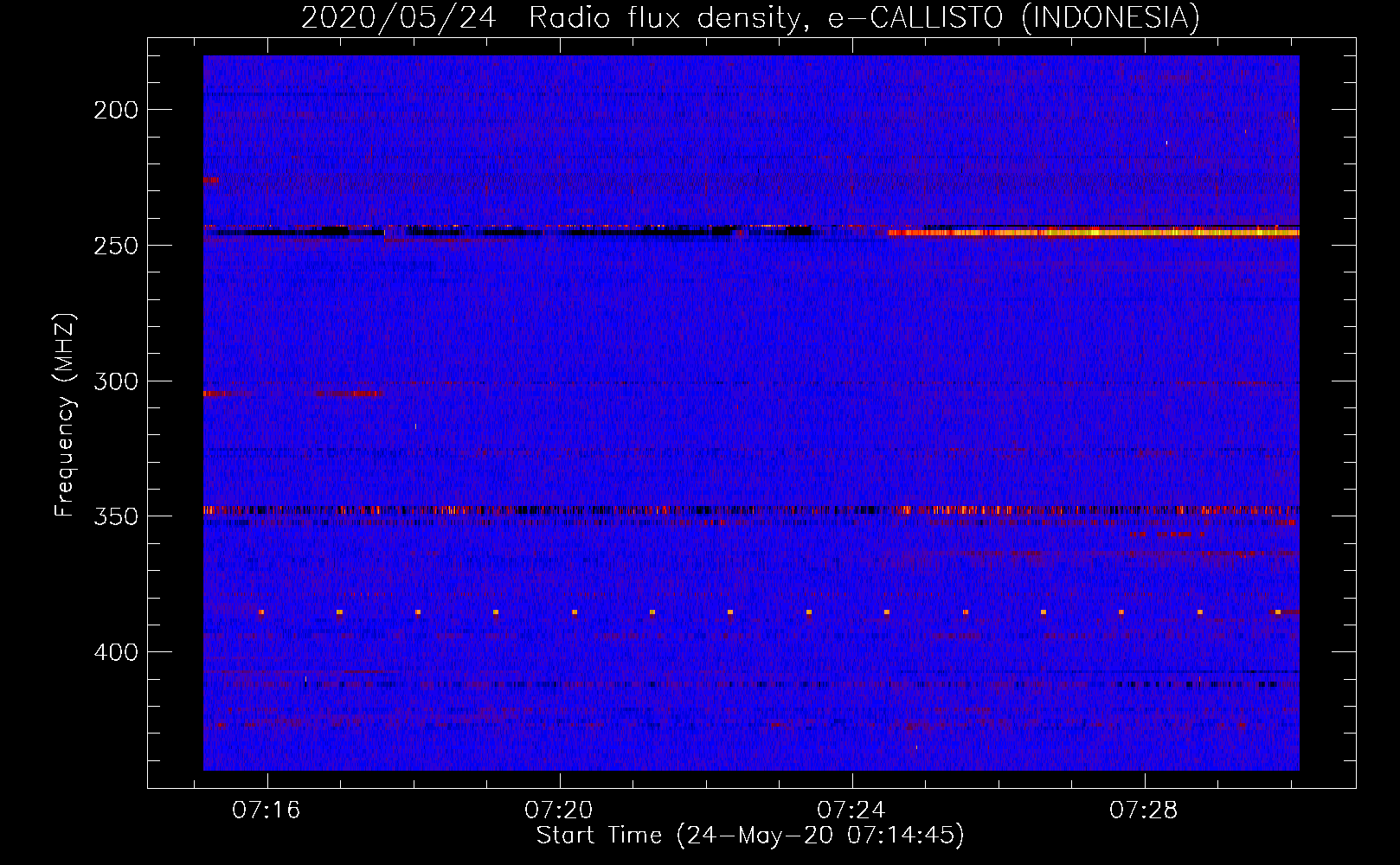Image resolution: width=1400 pixels, height=865 pixels.
Task: Click the 07:24 time tick label
Action: coord(851,811)
